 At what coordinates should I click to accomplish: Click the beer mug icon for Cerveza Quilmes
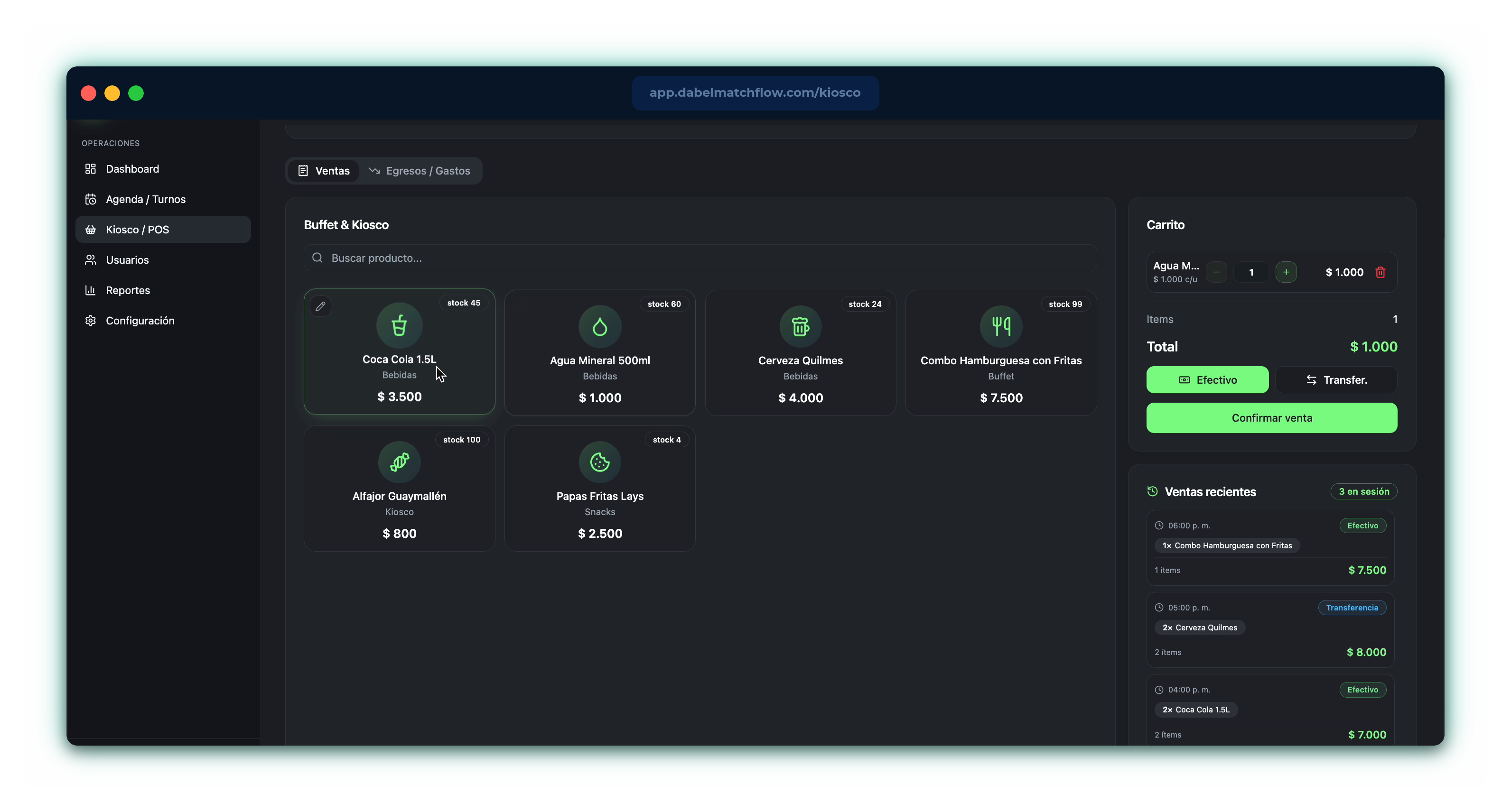pyautogui.click(x=800, y=327)
